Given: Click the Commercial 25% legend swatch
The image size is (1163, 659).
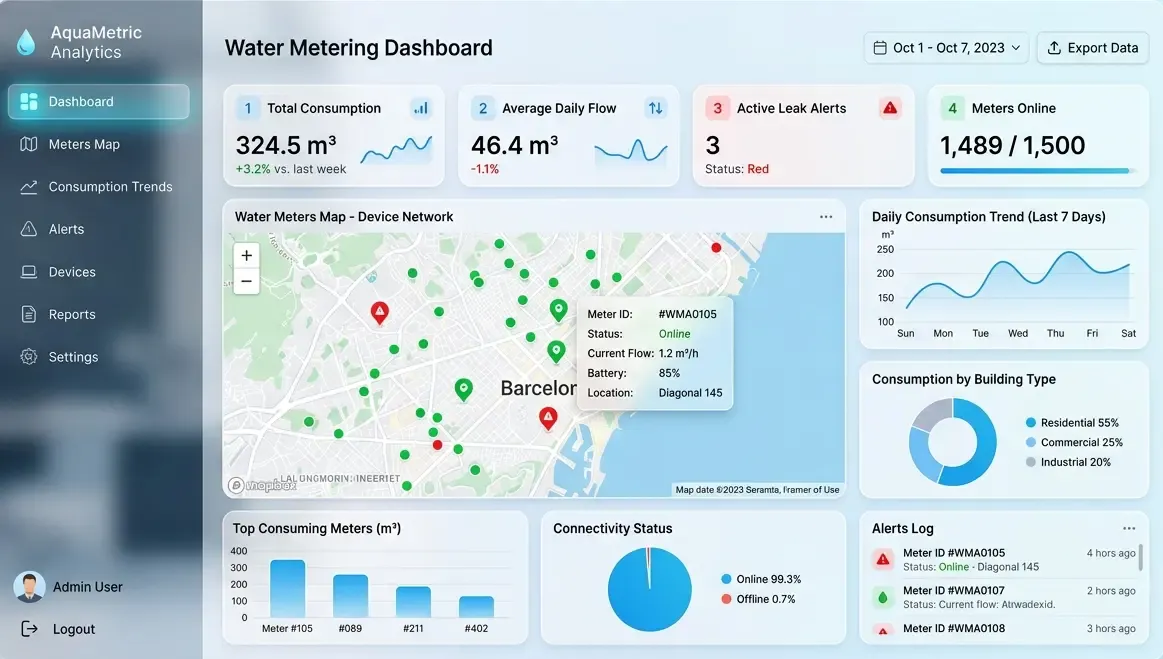Looking at the screenshot, I should [x=1031, y=442].
